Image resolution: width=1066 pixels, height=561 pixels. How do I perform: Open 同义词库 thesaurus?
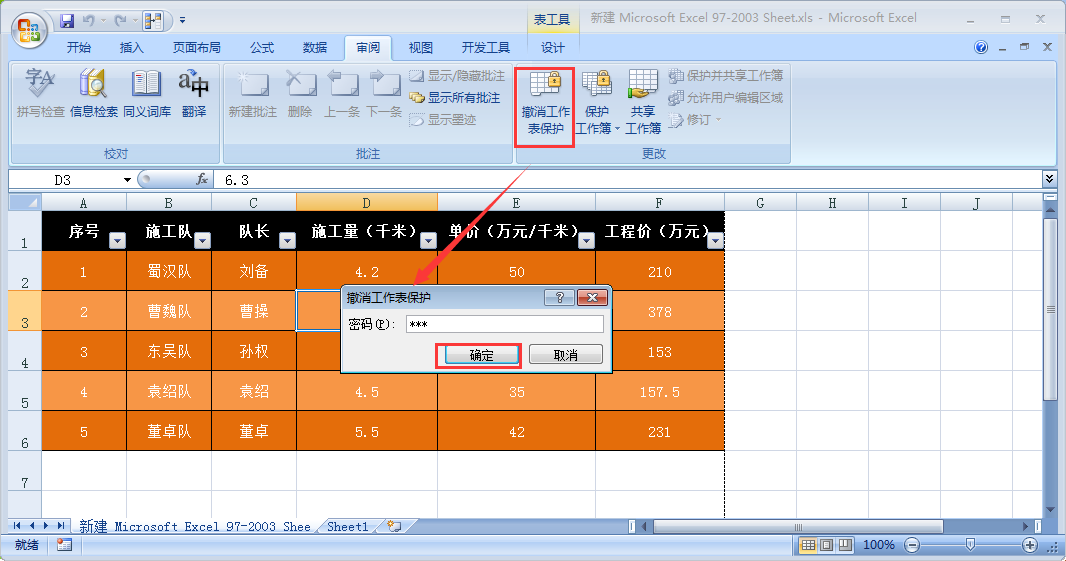pyautogui.click(x=147, y=93)
